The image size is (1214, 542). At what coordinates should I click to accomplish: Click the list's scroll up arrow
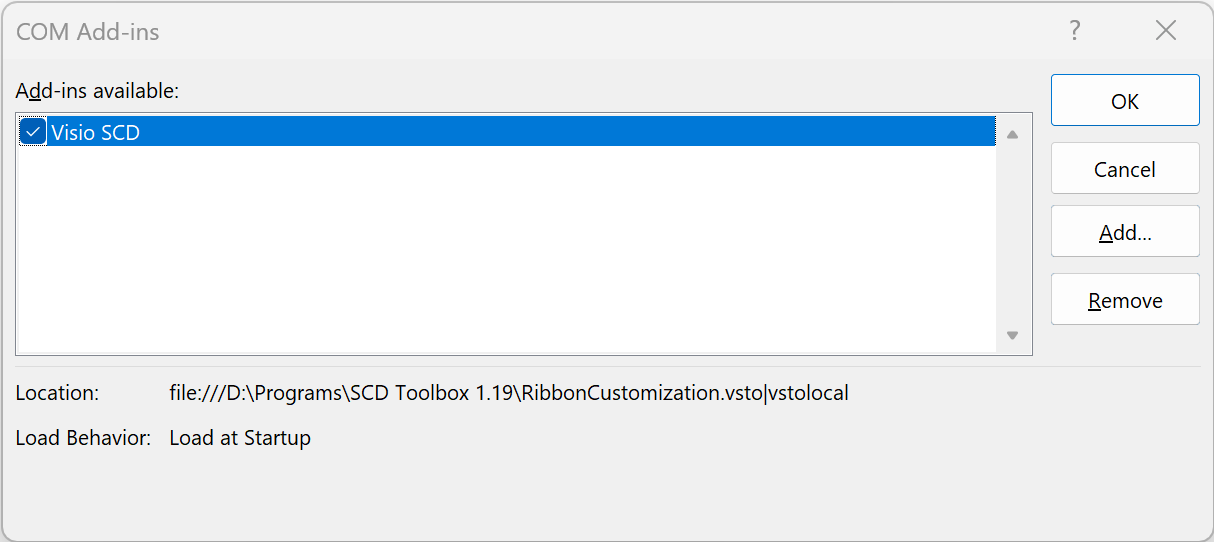[1012, 134]
